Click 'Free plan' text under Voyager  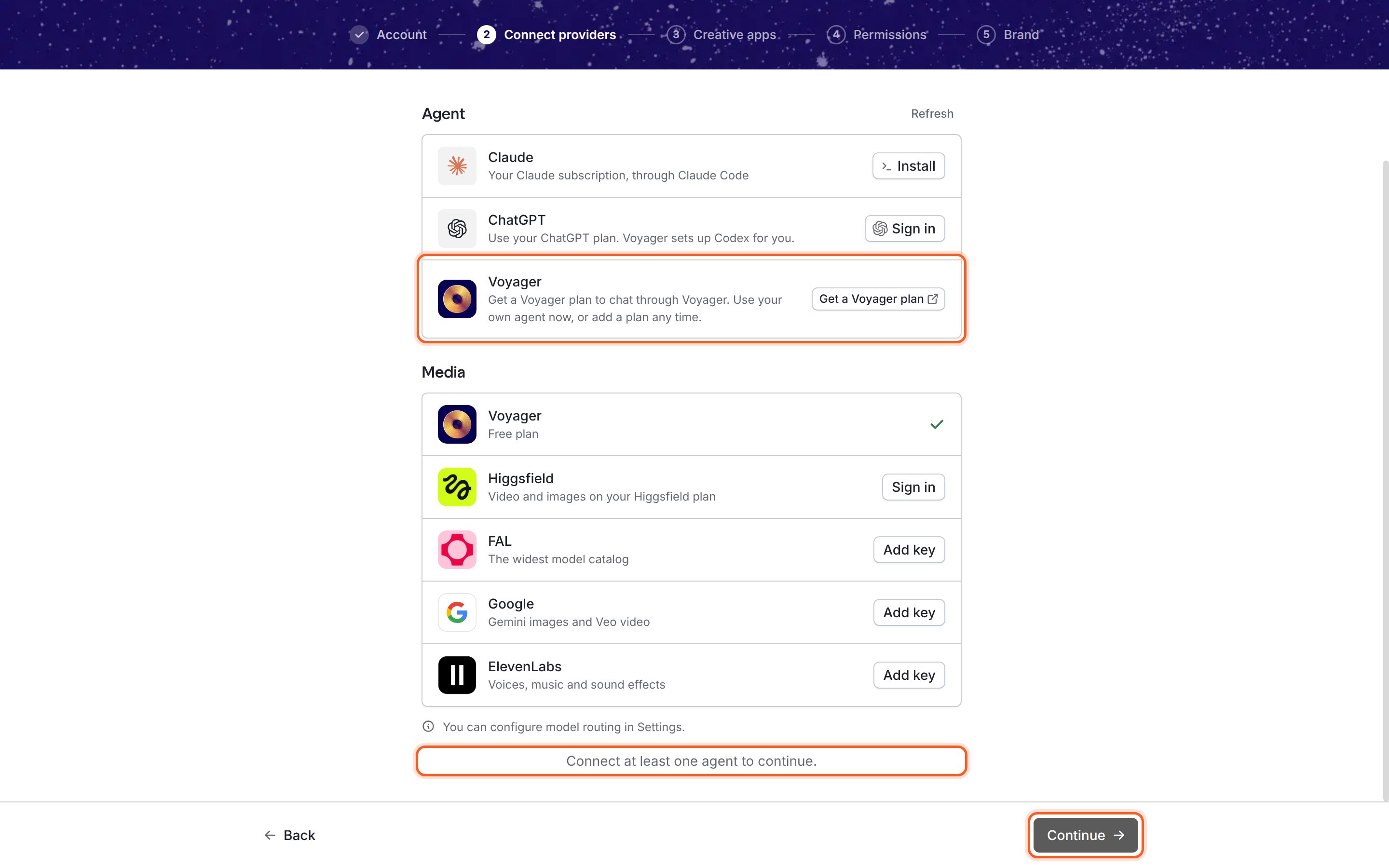(513, 434)
